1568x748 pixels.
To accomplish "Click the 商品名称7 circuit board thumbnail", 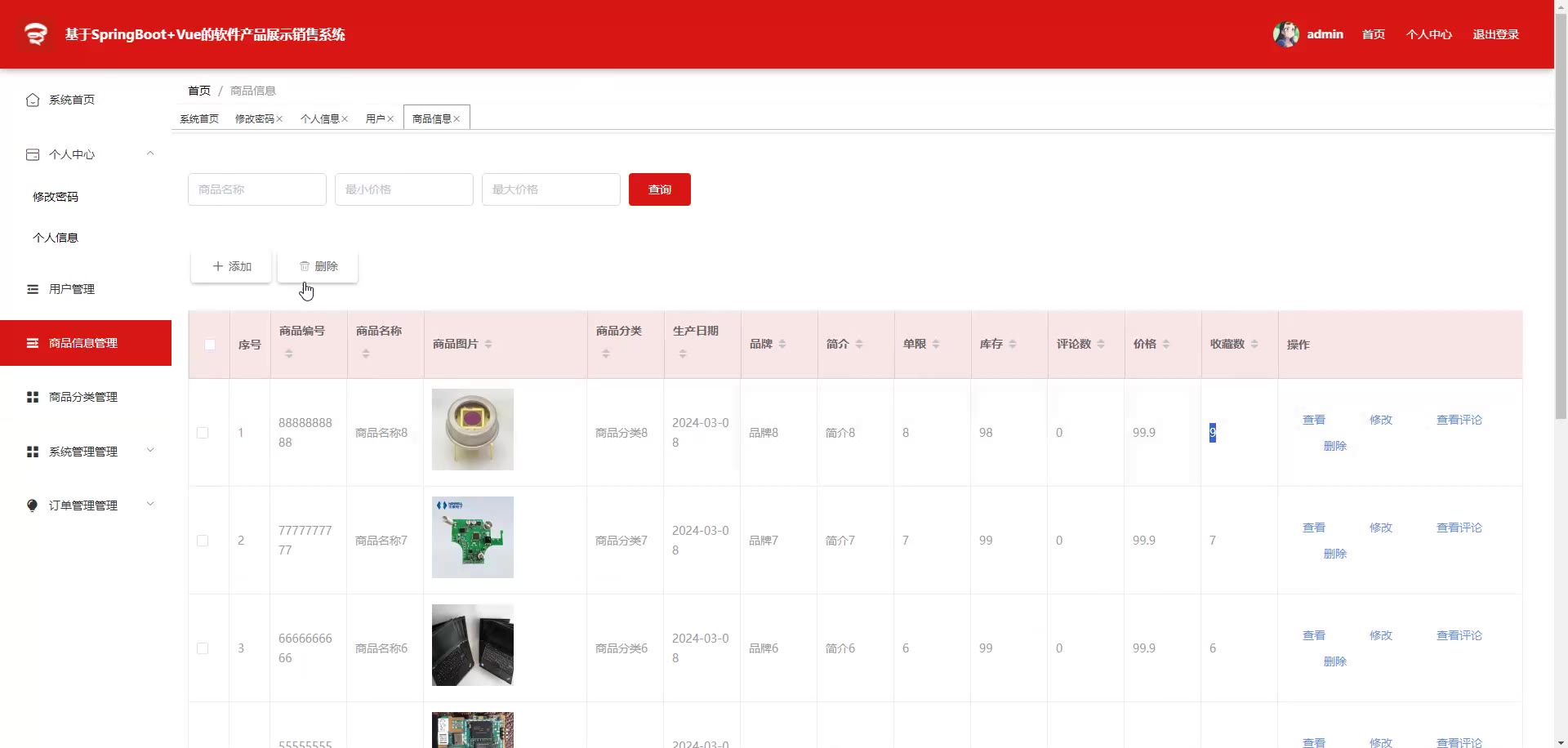I will pos(473,537).
